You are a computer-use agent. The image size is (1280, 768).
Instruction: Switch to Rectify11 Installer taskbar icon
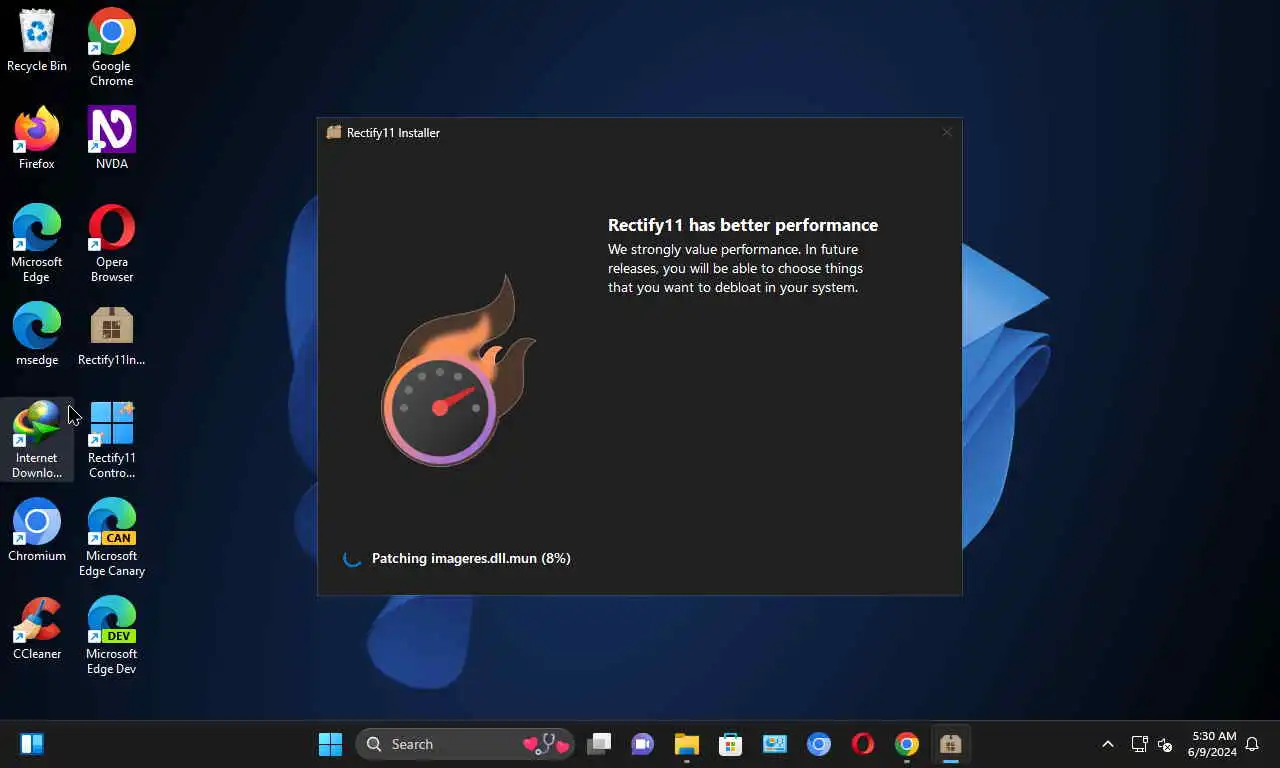[950, 744]
